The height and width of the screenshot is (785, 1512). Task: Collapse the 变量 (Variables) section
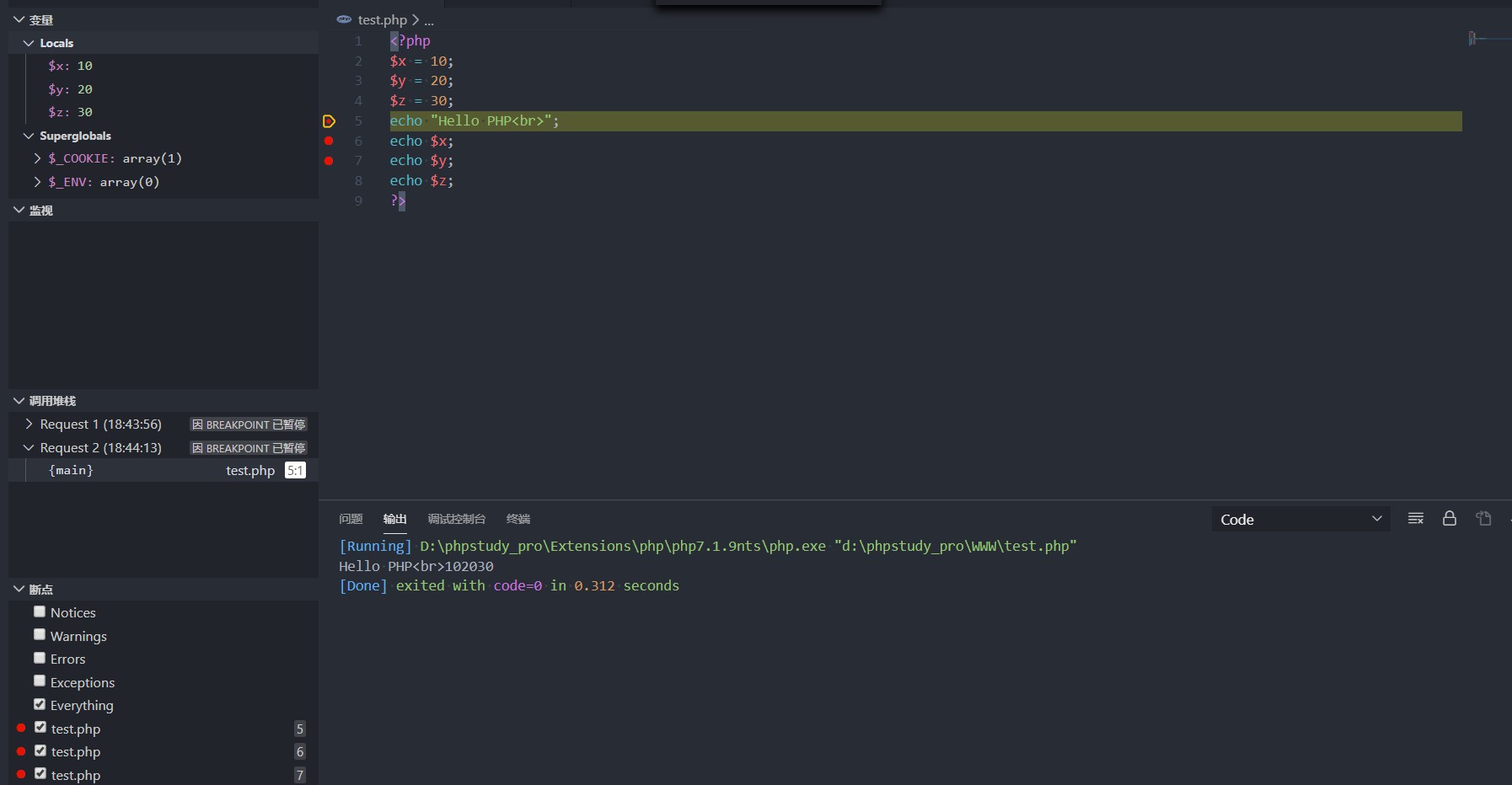coord(19,19)
